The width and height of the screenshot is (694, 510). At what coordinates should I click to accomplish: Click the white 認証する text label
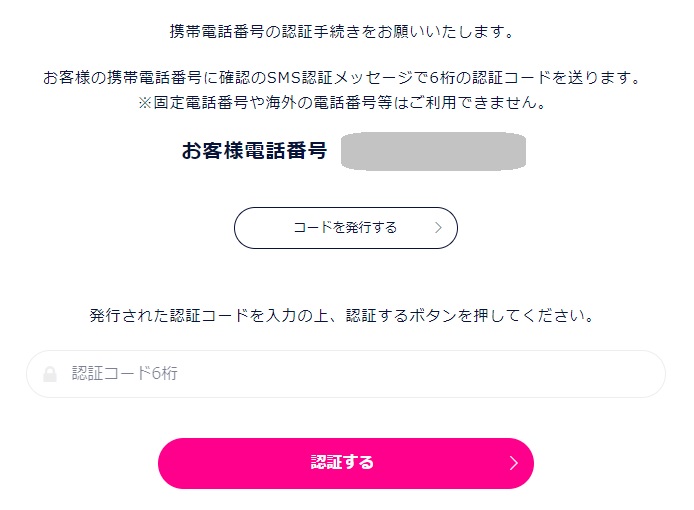(x=342, y=463)
